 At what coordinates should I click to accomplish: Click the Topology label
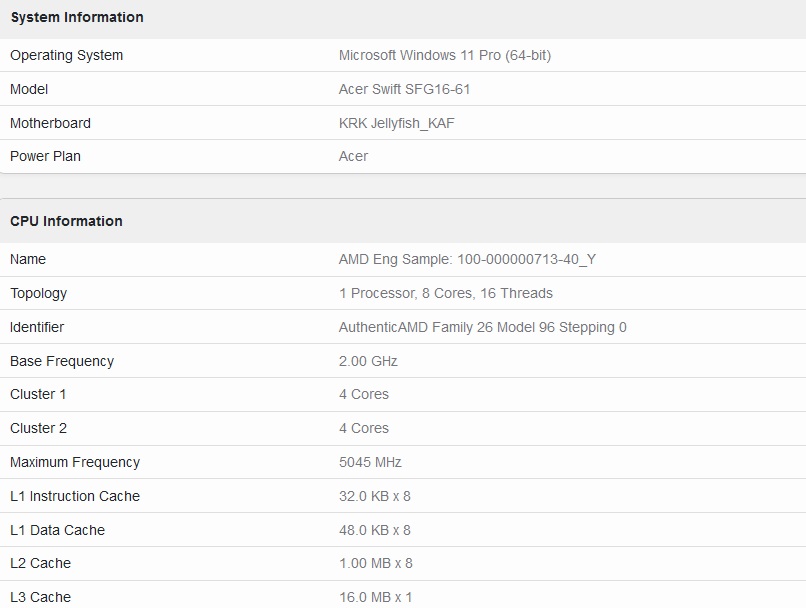click(x=39, y=293)
